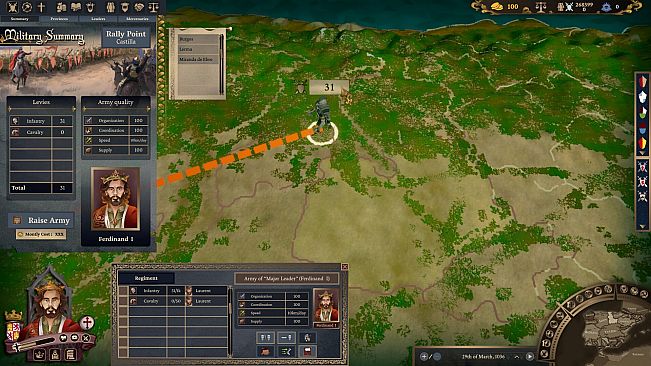Switch to the Summary tab
Screen dimensions: 651x366
click(x=20, y=19)
